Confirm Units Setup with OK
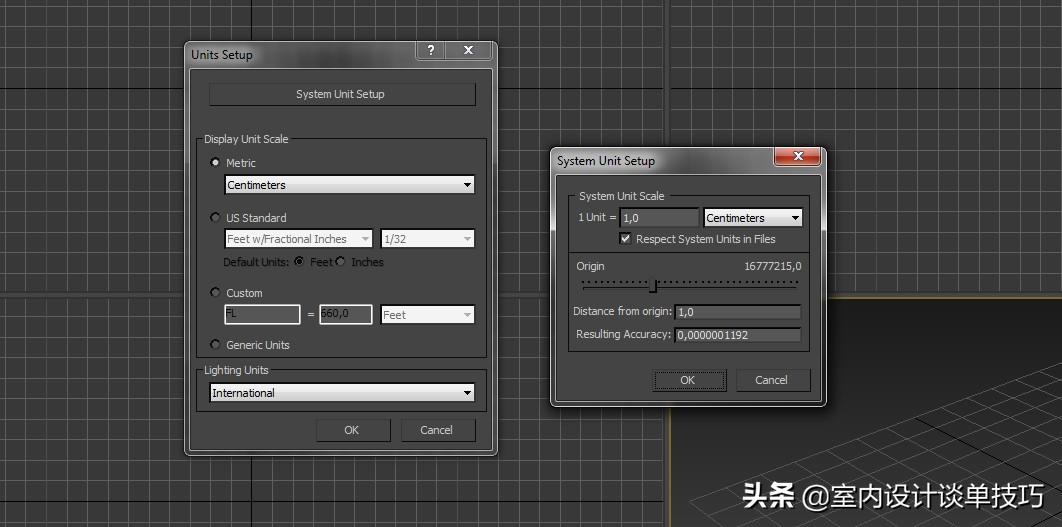The height and width of the screenshot is (527, 1062). [353, 430]
